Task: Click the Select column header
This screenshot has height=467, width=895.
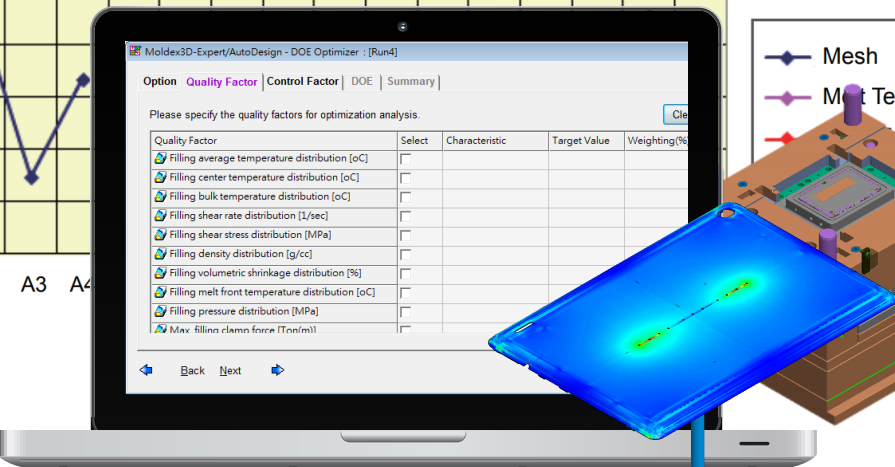Action: click(420, 140)
